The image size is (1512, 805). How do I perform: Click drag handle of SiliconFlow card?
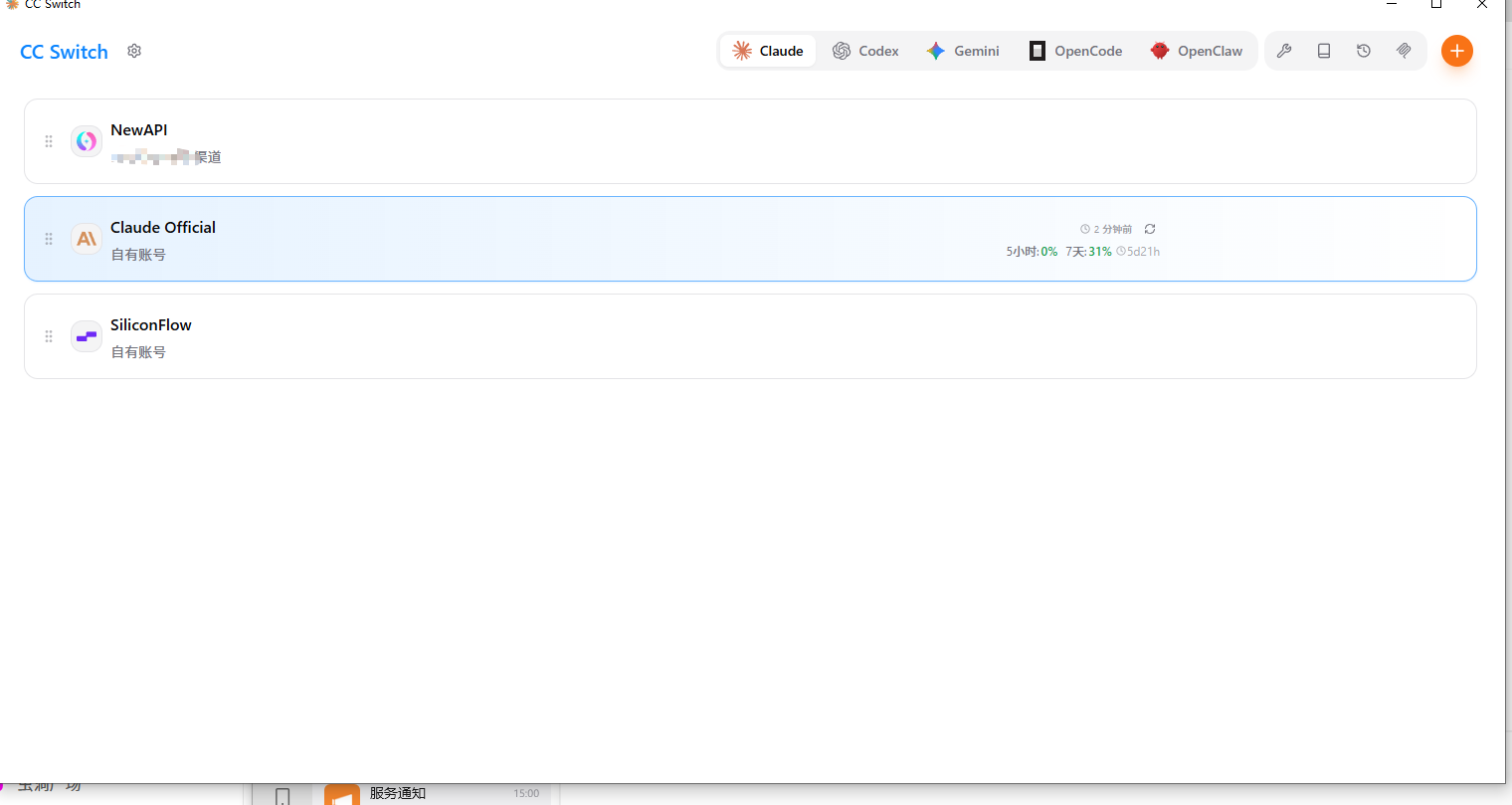pos(49,336)
